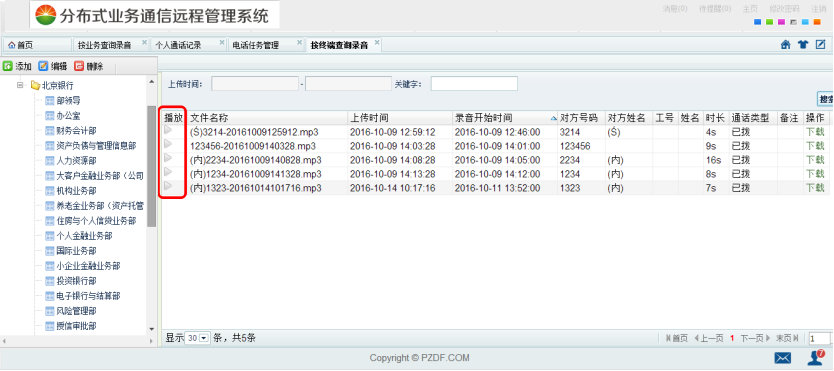Click the green 添加 add icon
The height and width of the screenshot is (371, 834).
click(x=7, y=66)
